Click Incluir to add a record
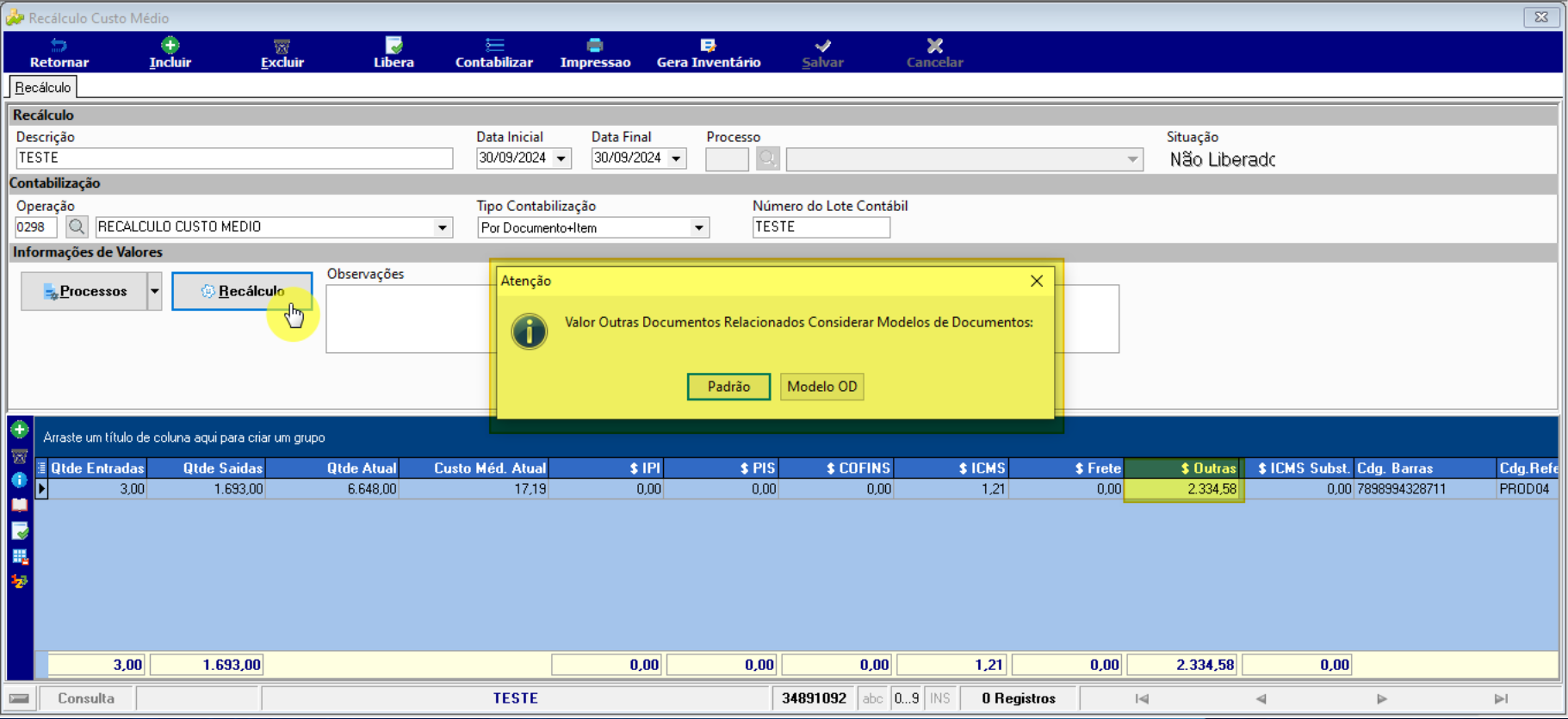 coord(170,53)
